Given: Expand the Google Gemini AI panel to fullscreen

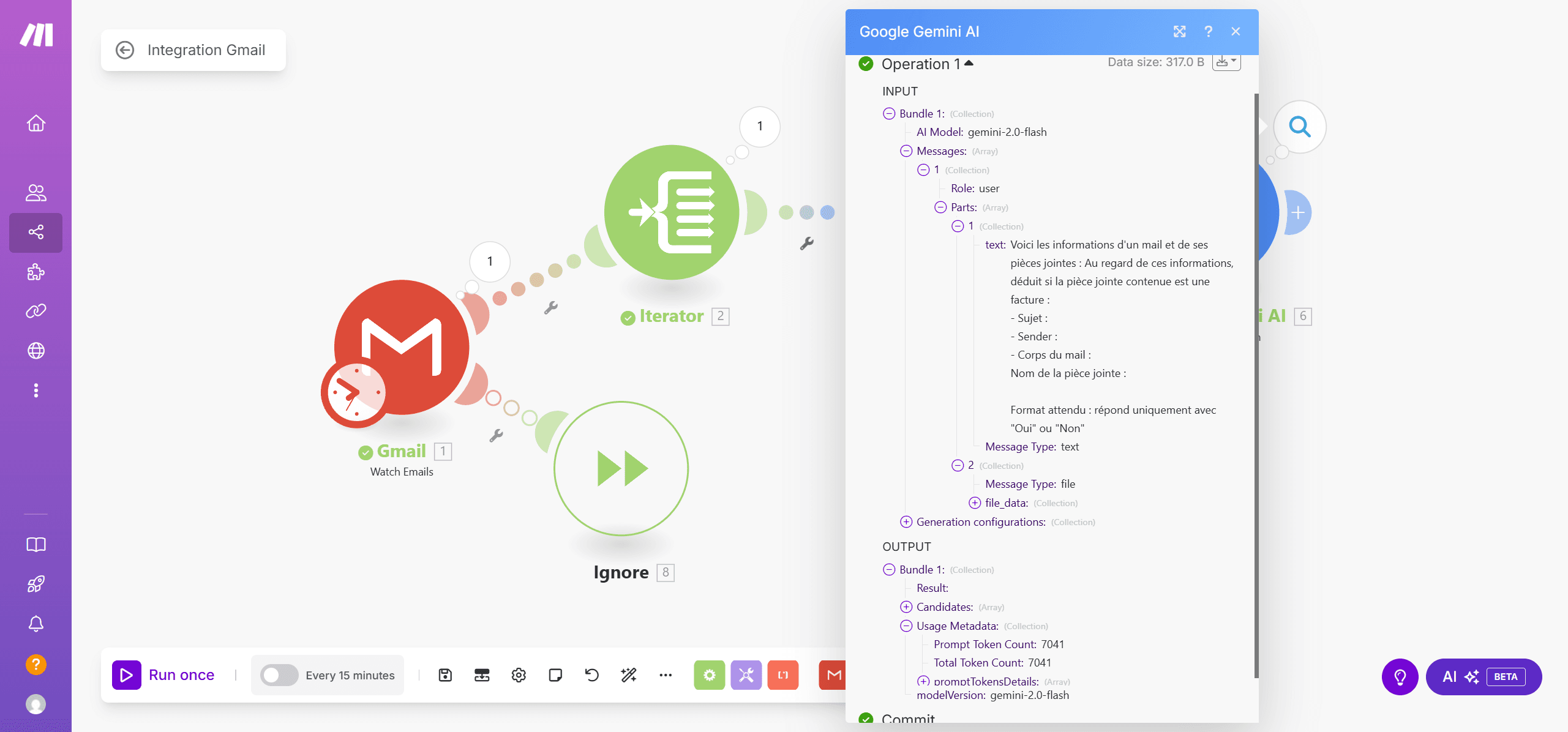Looking at the screenshot, I should [x=1180, y=32].
